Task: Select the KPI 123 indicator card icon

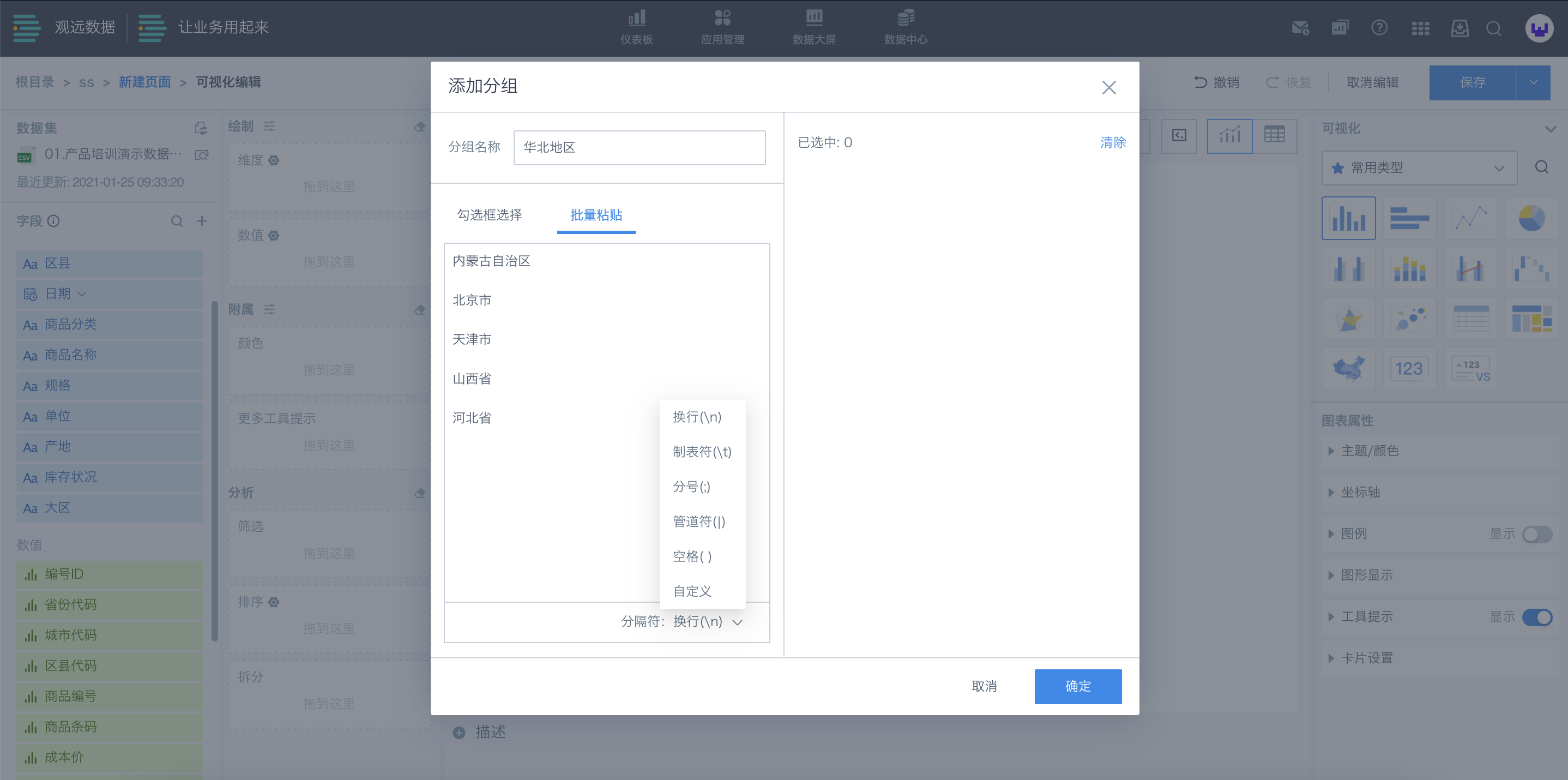Action: 1409,368
